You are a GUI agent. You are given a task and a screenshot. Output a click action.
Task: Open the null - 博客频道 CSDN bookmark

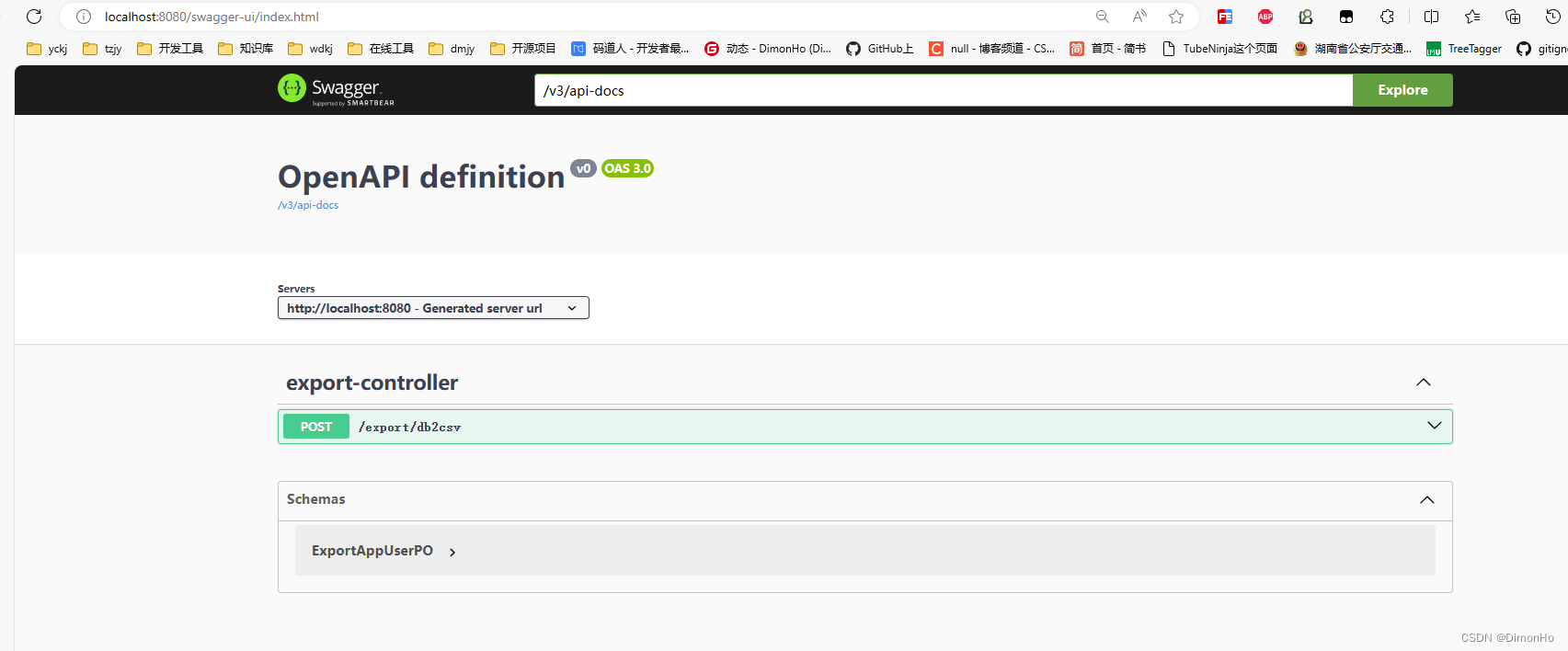tap(991, 49)
